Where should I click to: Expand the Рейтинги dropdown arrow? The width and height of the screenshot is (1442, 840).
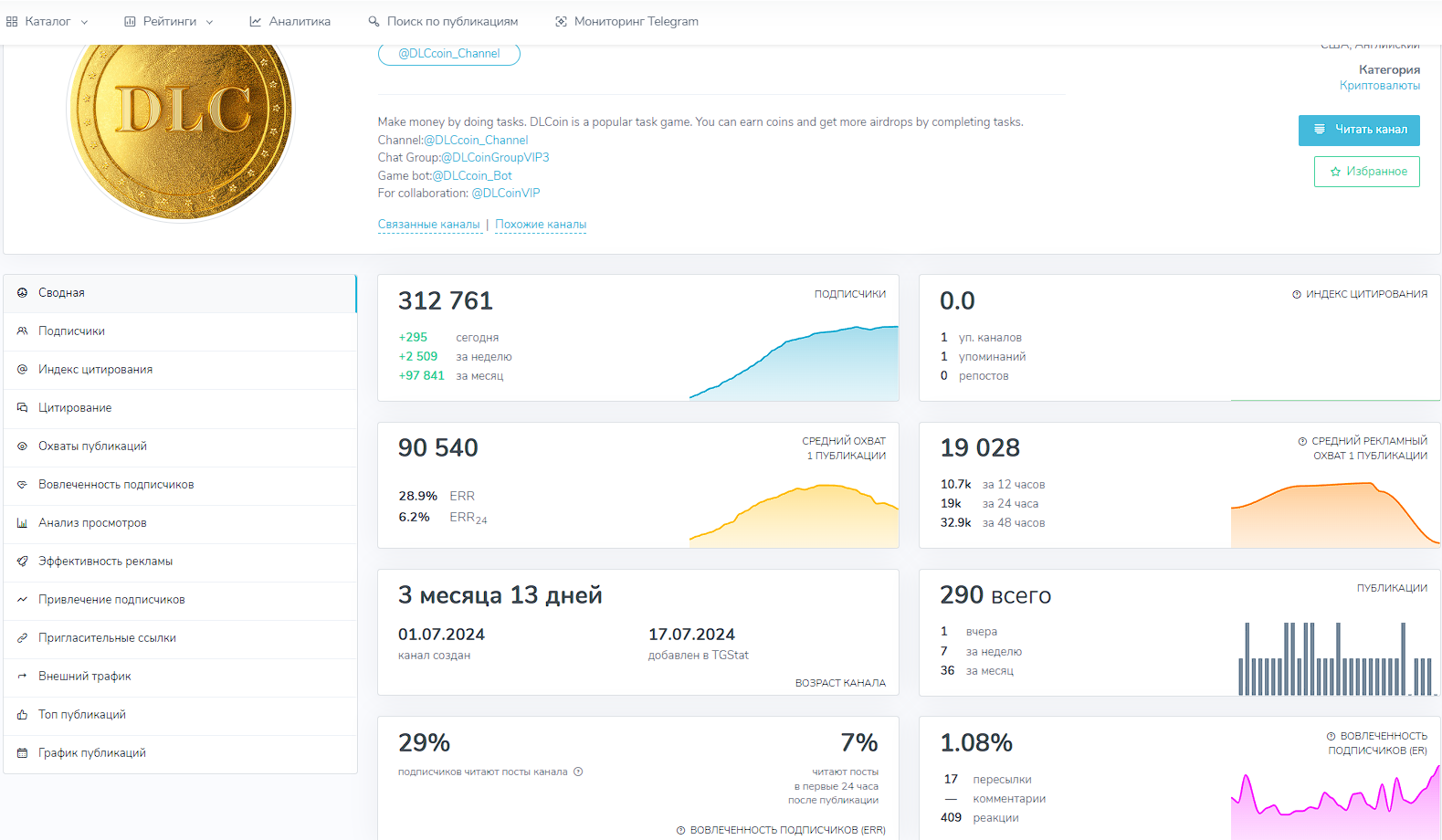(x=209, y=22)
